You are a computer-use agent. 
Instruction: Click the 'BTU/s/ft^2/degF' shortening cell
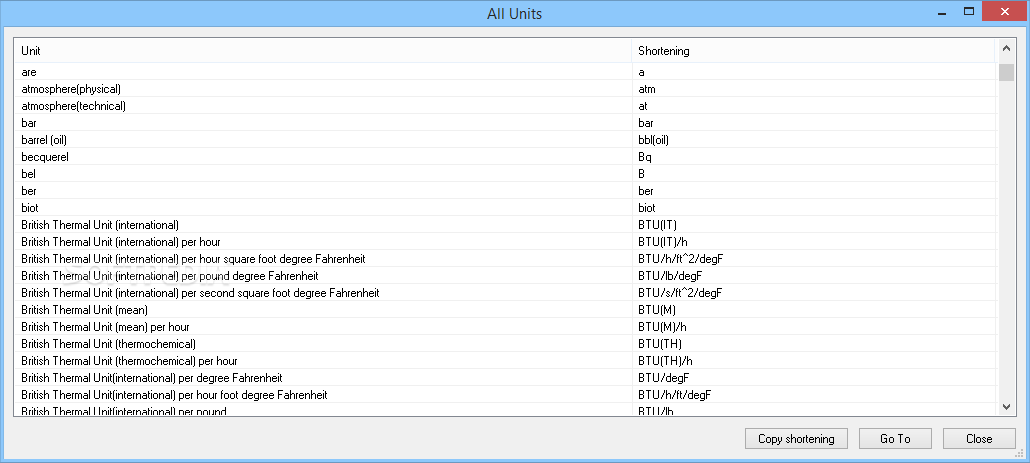813,294
